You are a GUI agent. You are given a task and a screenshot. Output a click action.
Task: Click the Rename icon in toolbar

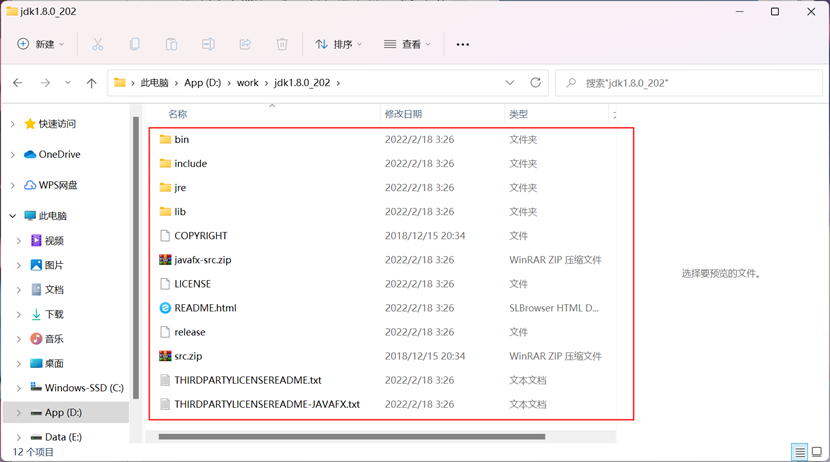coord(208,44)
